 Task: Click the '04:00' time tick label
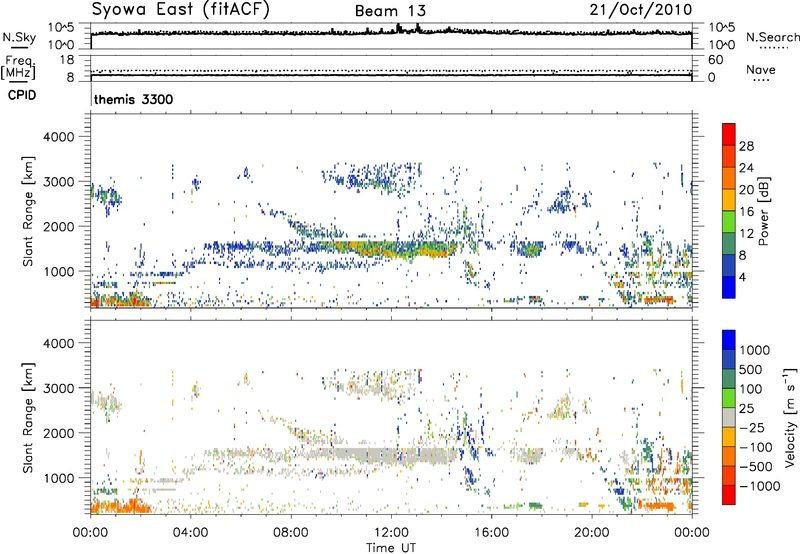click(x=190, y=533)
